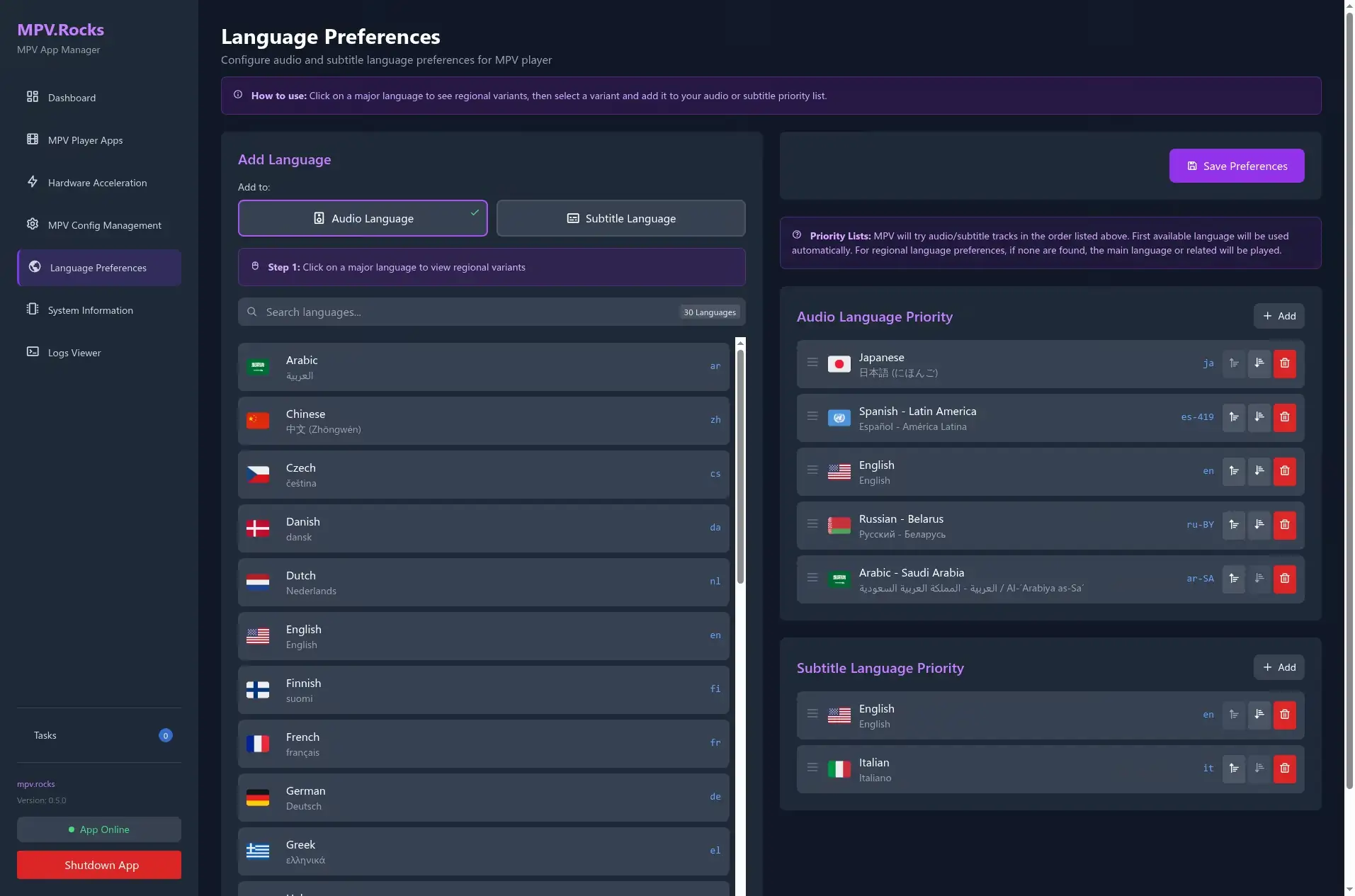Expand Chinese to view regional variants
The image size is (1355, 896).
click(483, 421)
